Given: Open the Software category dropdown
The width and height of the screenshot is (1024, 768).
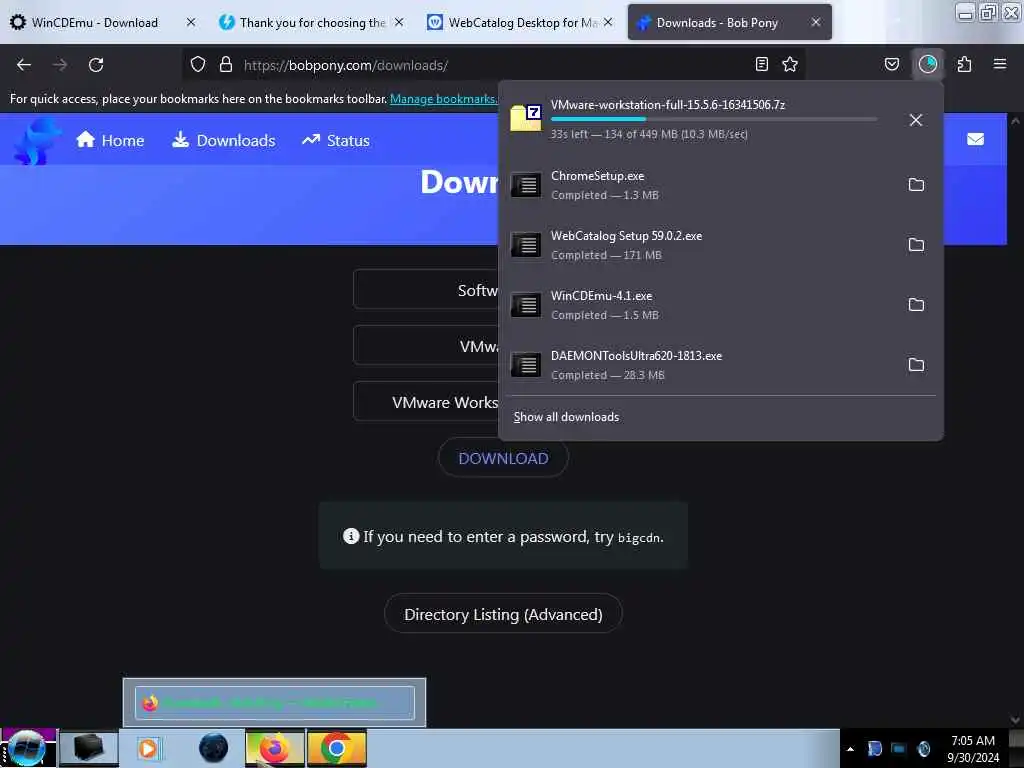Looking at the screenshot, I should (x=426, y=290).
